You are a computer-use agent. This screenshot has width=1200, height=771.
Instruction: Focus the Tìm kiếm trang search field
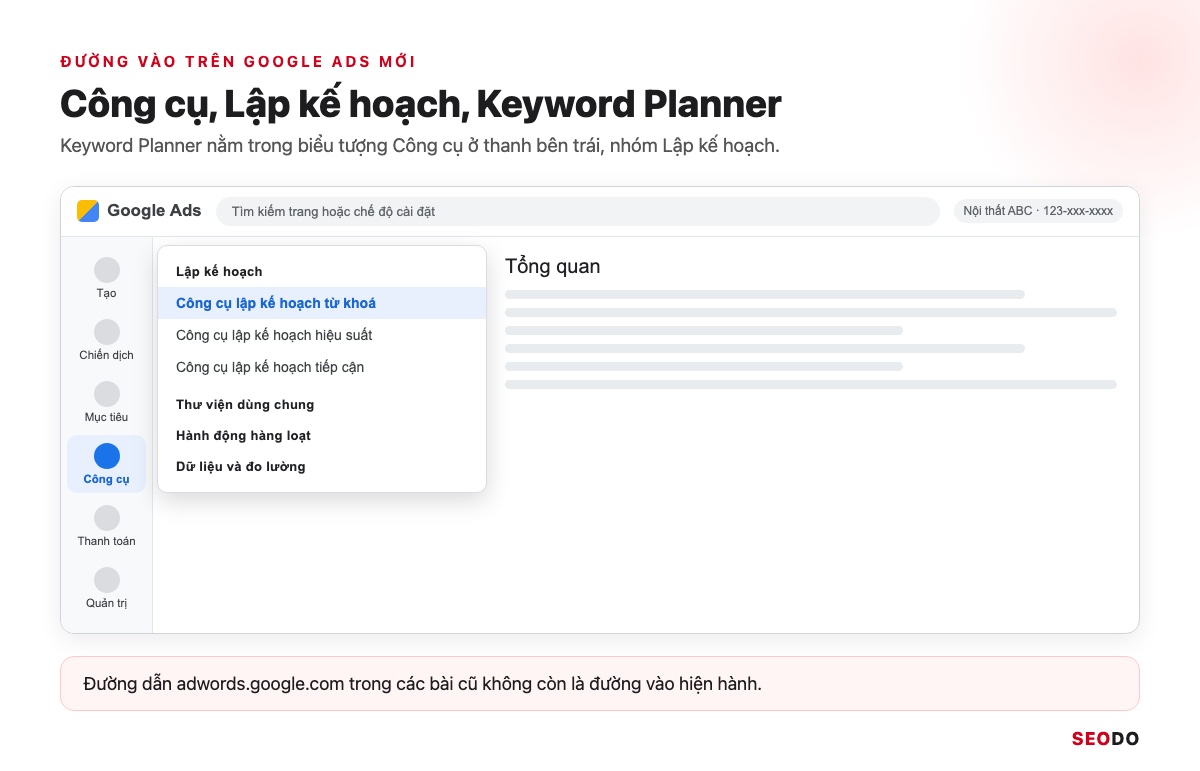pyautogui.click(x=578, y=211)
